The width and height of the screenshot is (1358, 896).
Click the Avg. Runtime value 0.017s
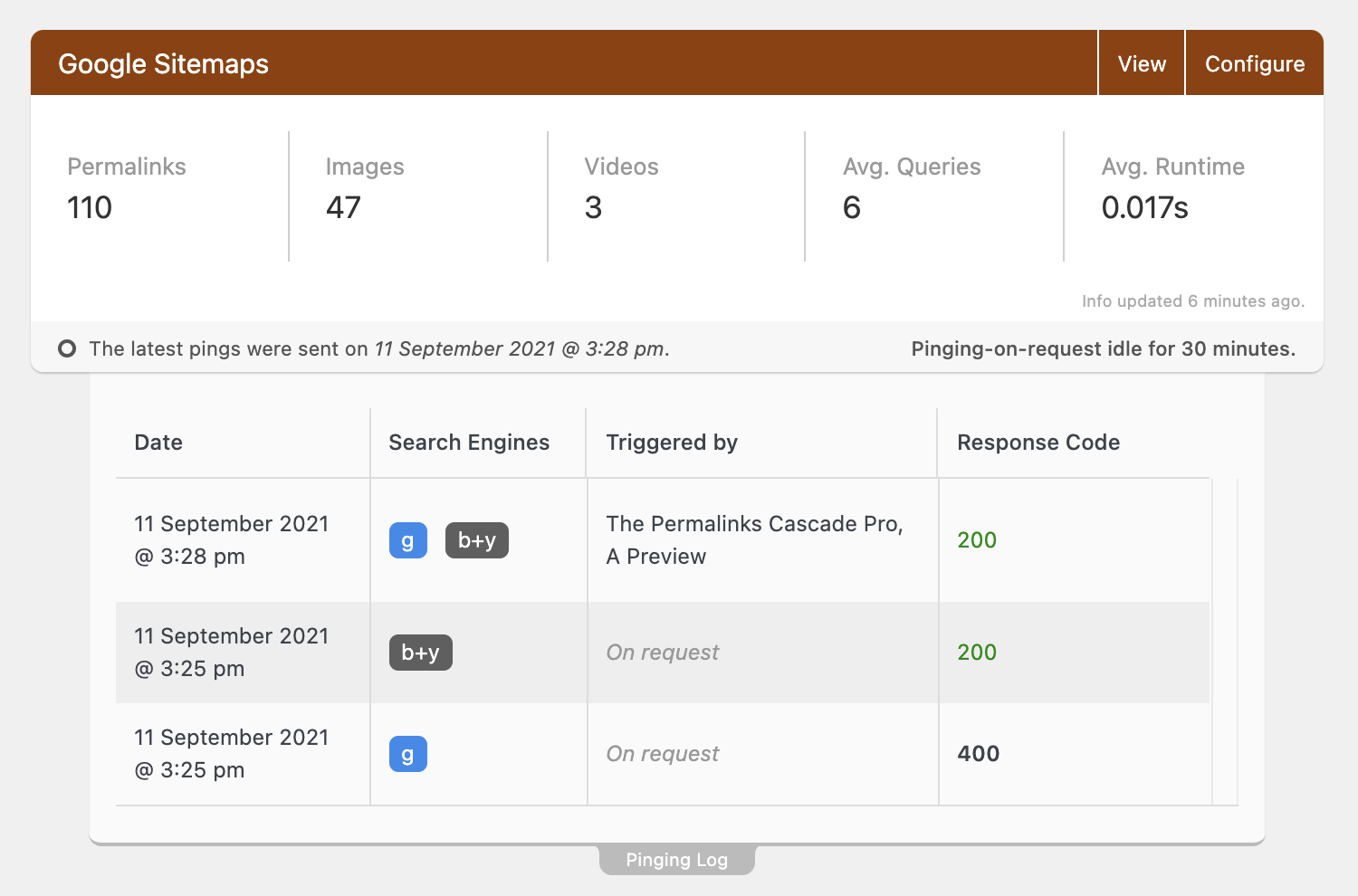click(x=1145, y=208)
